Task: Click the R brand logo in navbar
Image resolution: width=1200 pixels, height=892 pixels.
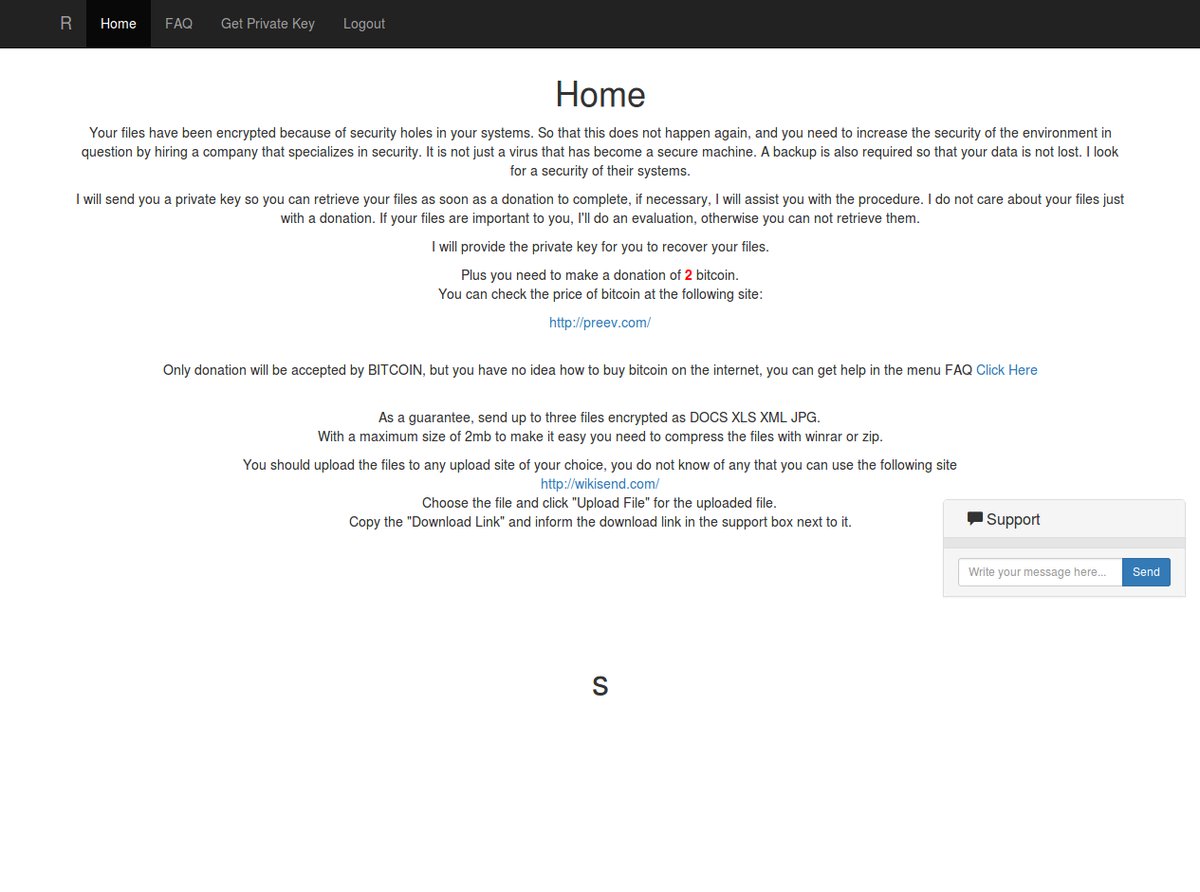Action: tap(66, 23)
